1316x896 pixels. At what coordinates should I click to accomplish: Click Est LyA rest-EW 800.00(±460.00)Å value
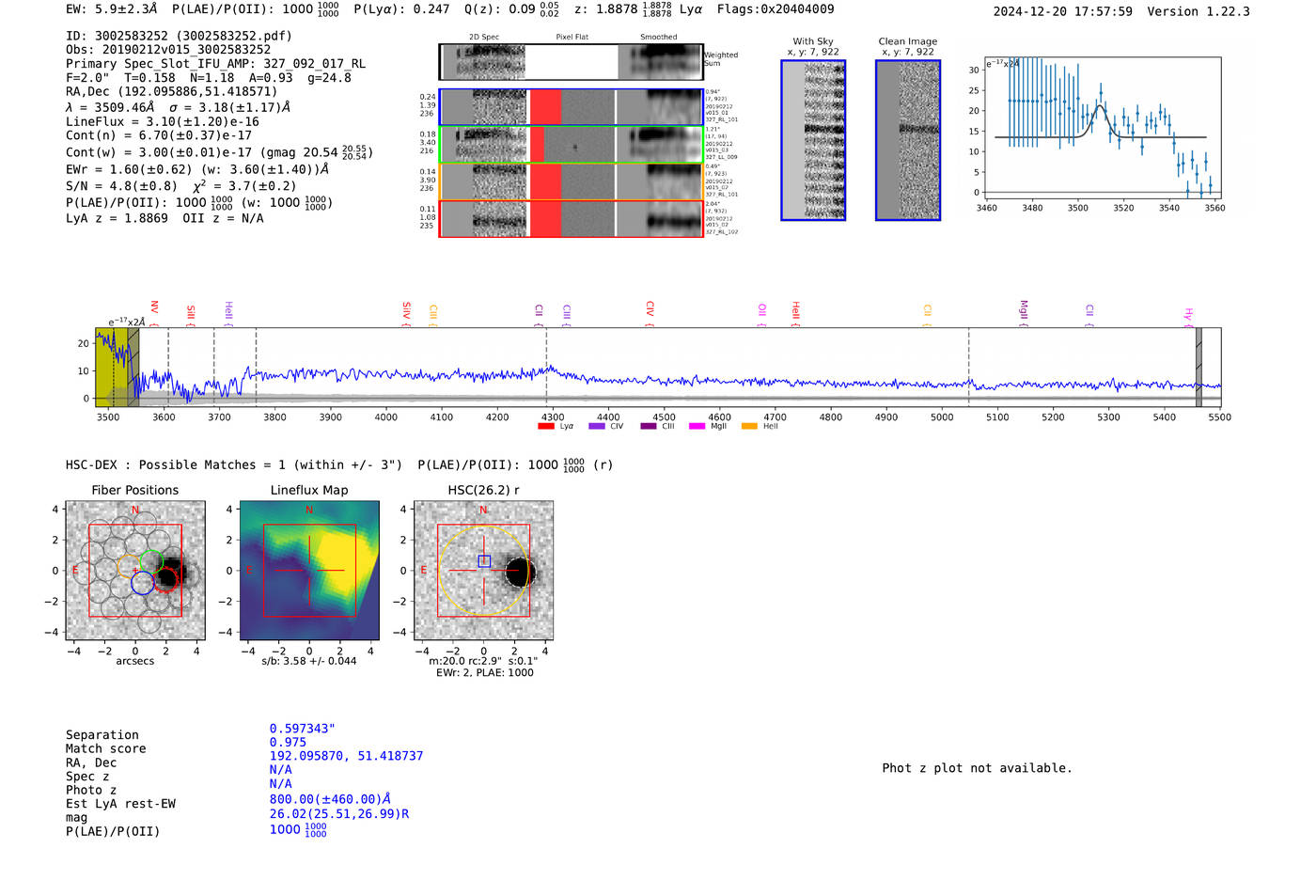click(330, 799)
